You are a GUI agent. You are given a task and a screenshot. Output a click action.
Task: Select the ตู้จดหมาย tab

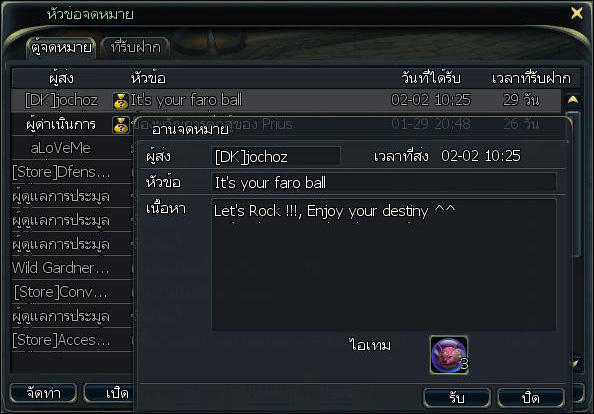click(x=61, y=48)
